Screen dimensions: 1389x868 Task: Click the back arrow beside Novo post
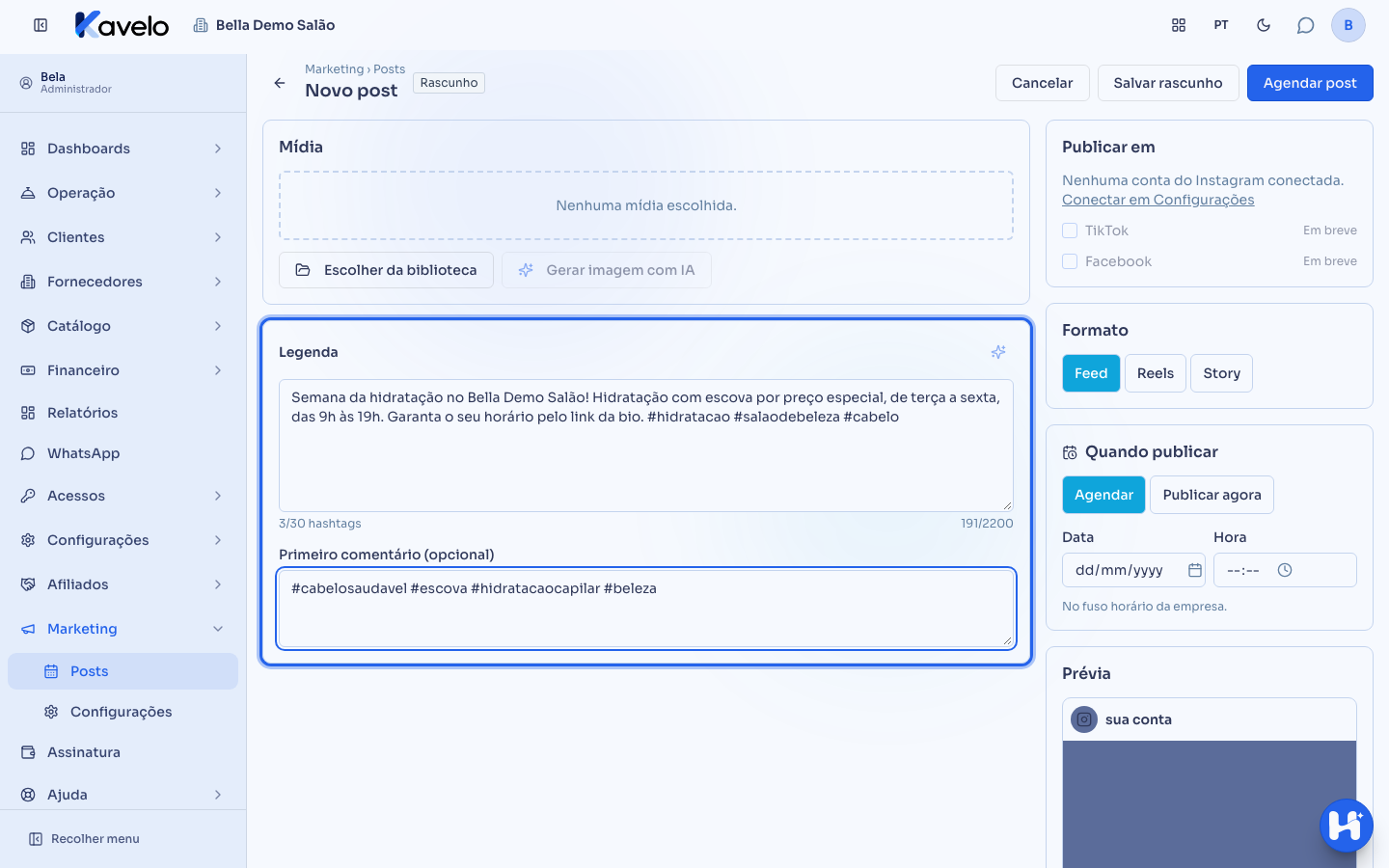point(280,83)
